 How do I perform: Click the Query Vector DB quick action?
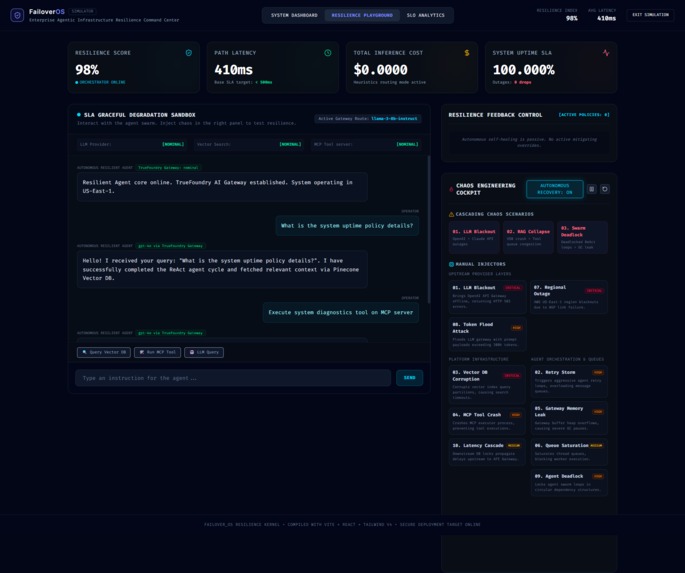pyautogui.click(x=104, y=352)
